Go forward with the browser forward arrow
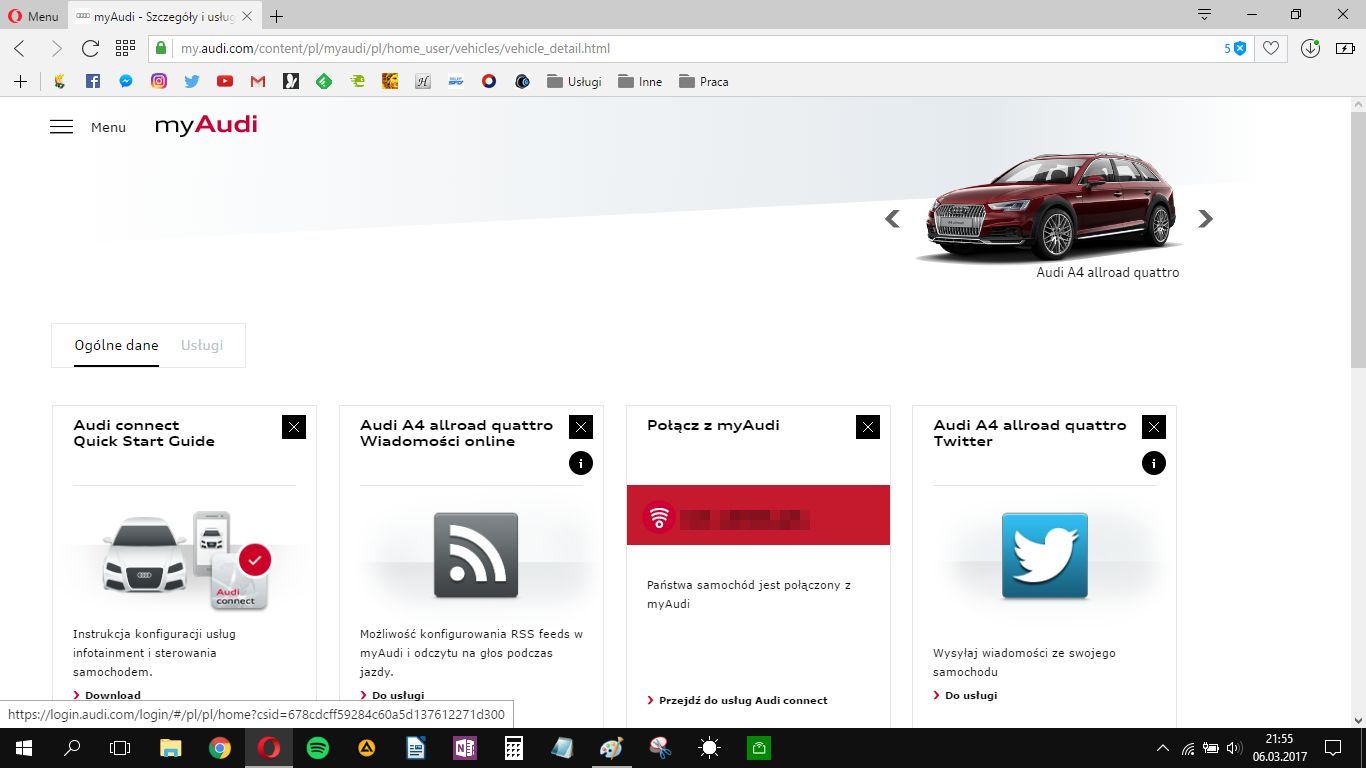The width and height of the screenshot is (1366, 768). [x=56, y=48]
